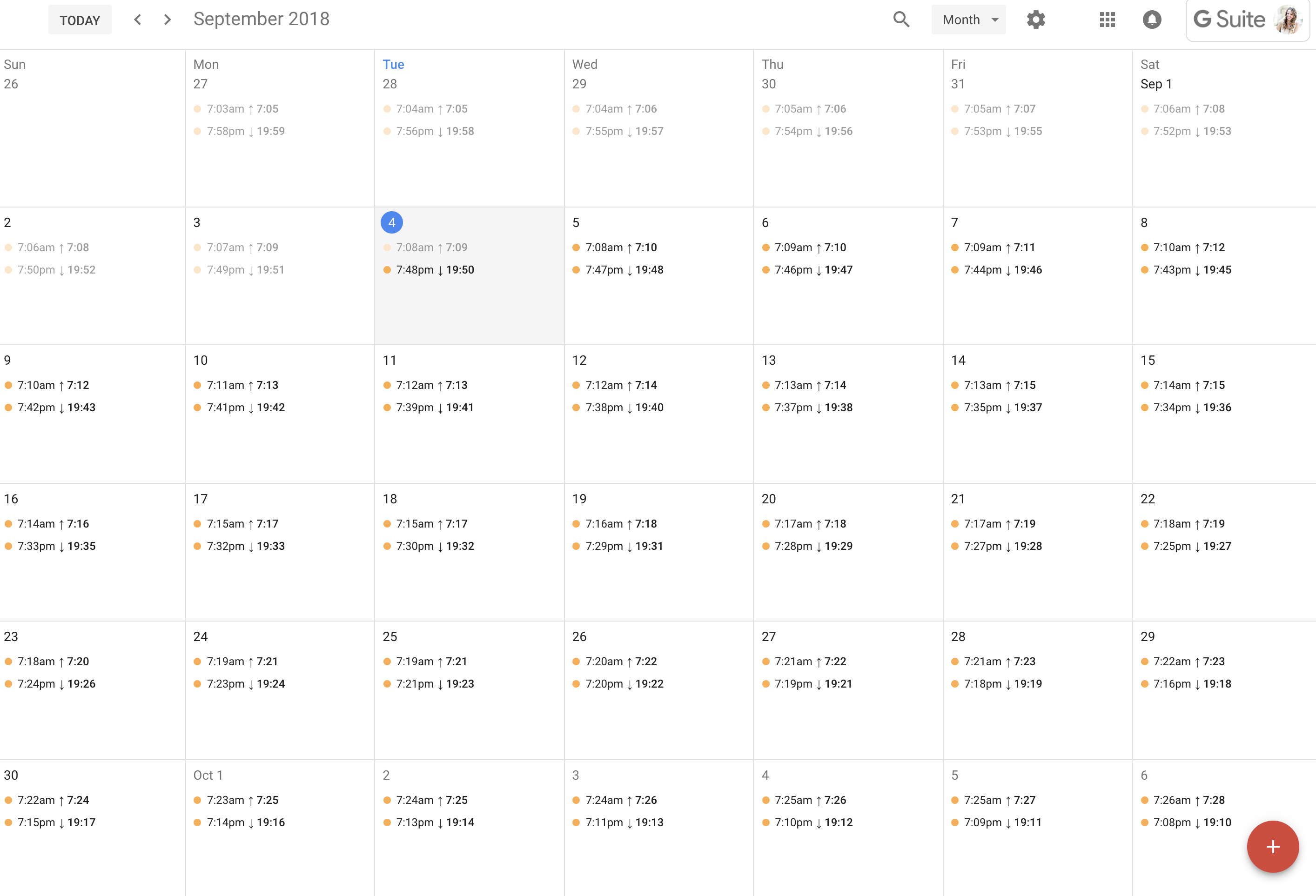Open Google apps grid menu
Image resolution: width=1316 pixels, height=896 pixels.
pyautogui.click(x=1106, y=20)
